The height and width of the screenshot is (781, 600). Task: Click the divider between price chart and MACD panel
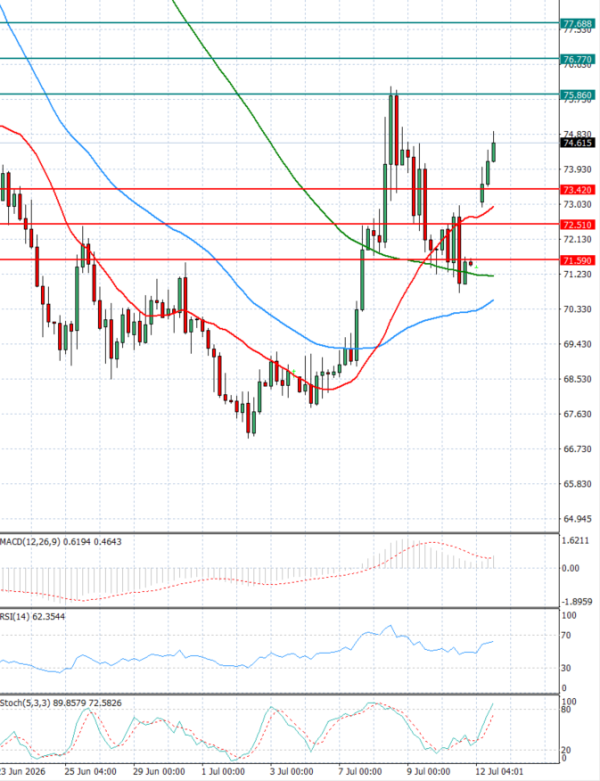279,533
